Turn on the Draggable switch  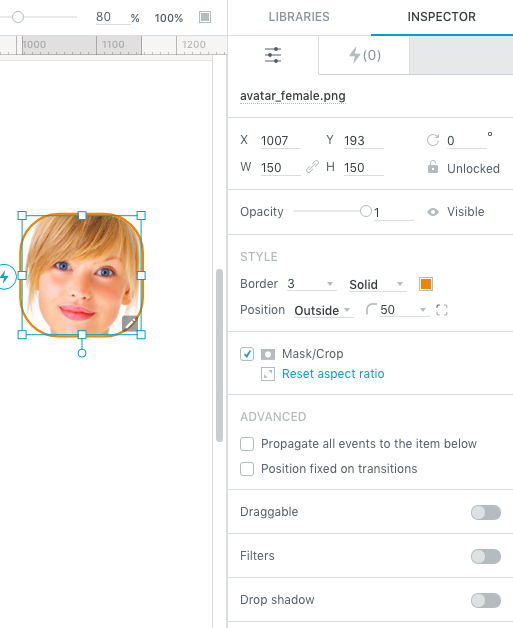point(486,512)
